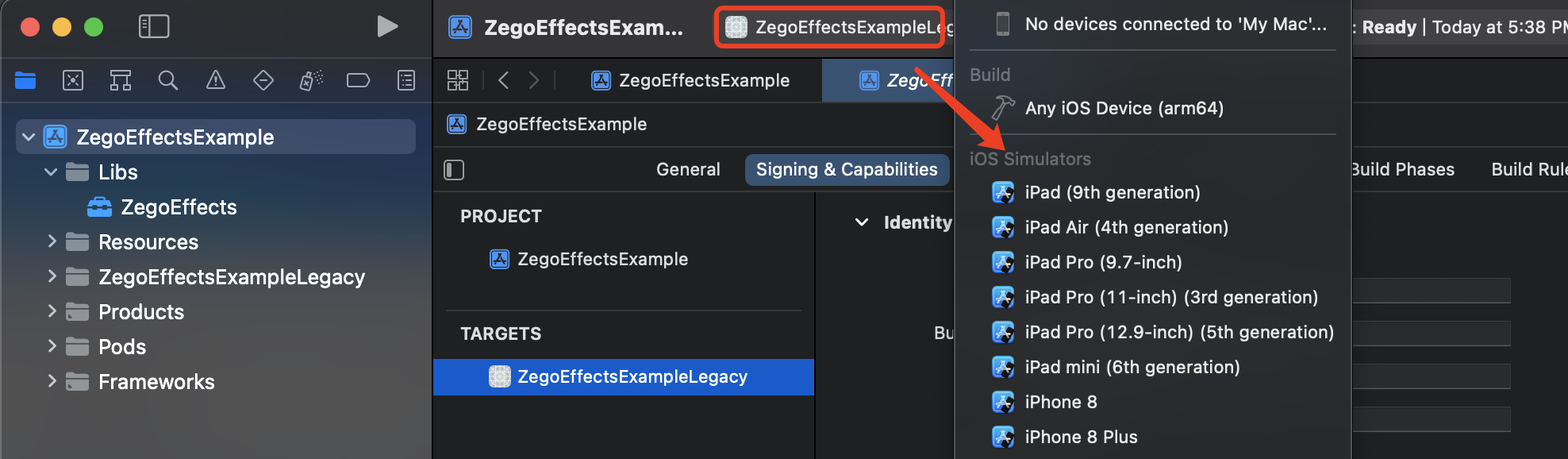The width and height of the screenshot is (1568, 459).
Task: Open the Project navigator folder icon
Action: click(25, 80)
